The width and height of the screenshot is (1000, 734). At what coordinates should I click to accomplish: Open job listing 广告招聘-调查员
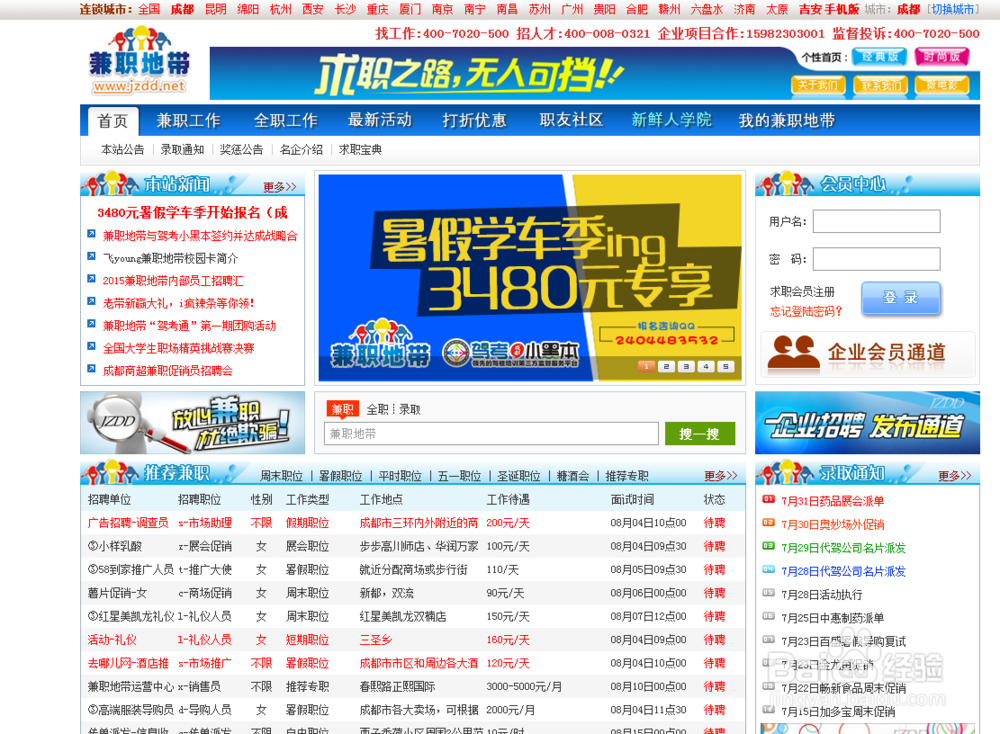click(x=128, y=523)
